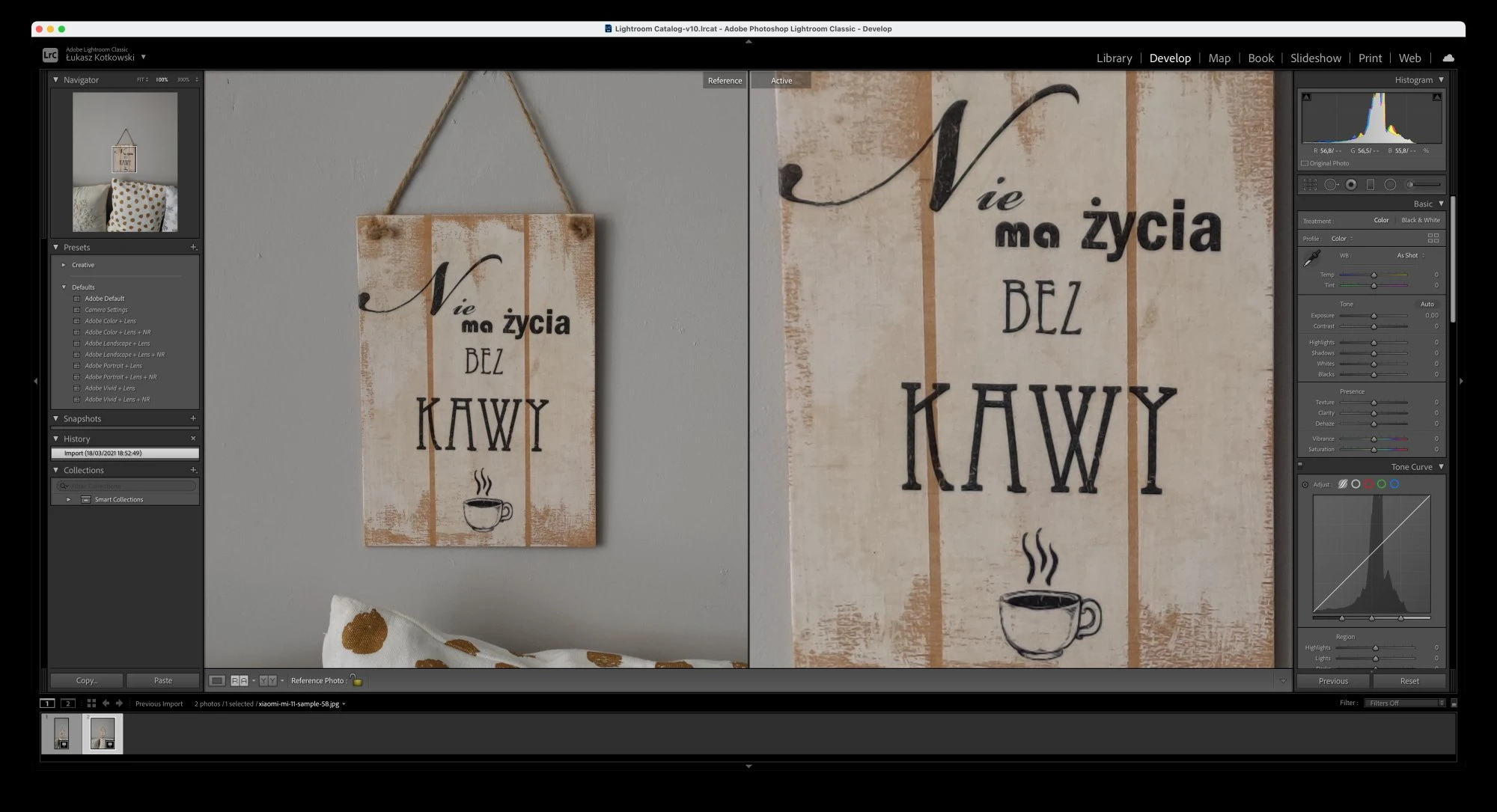Collapse the Basic panel
1497x812 pixels.
point(1441,204)
